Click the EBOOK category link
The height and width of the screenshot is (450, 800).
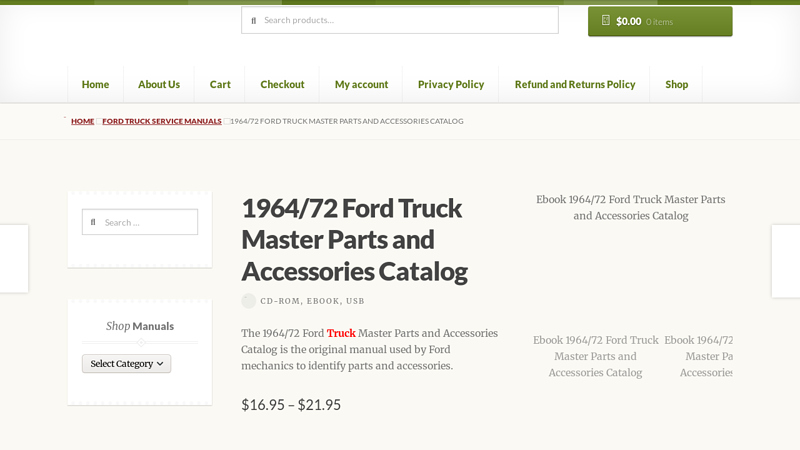(x=322, y=301)
